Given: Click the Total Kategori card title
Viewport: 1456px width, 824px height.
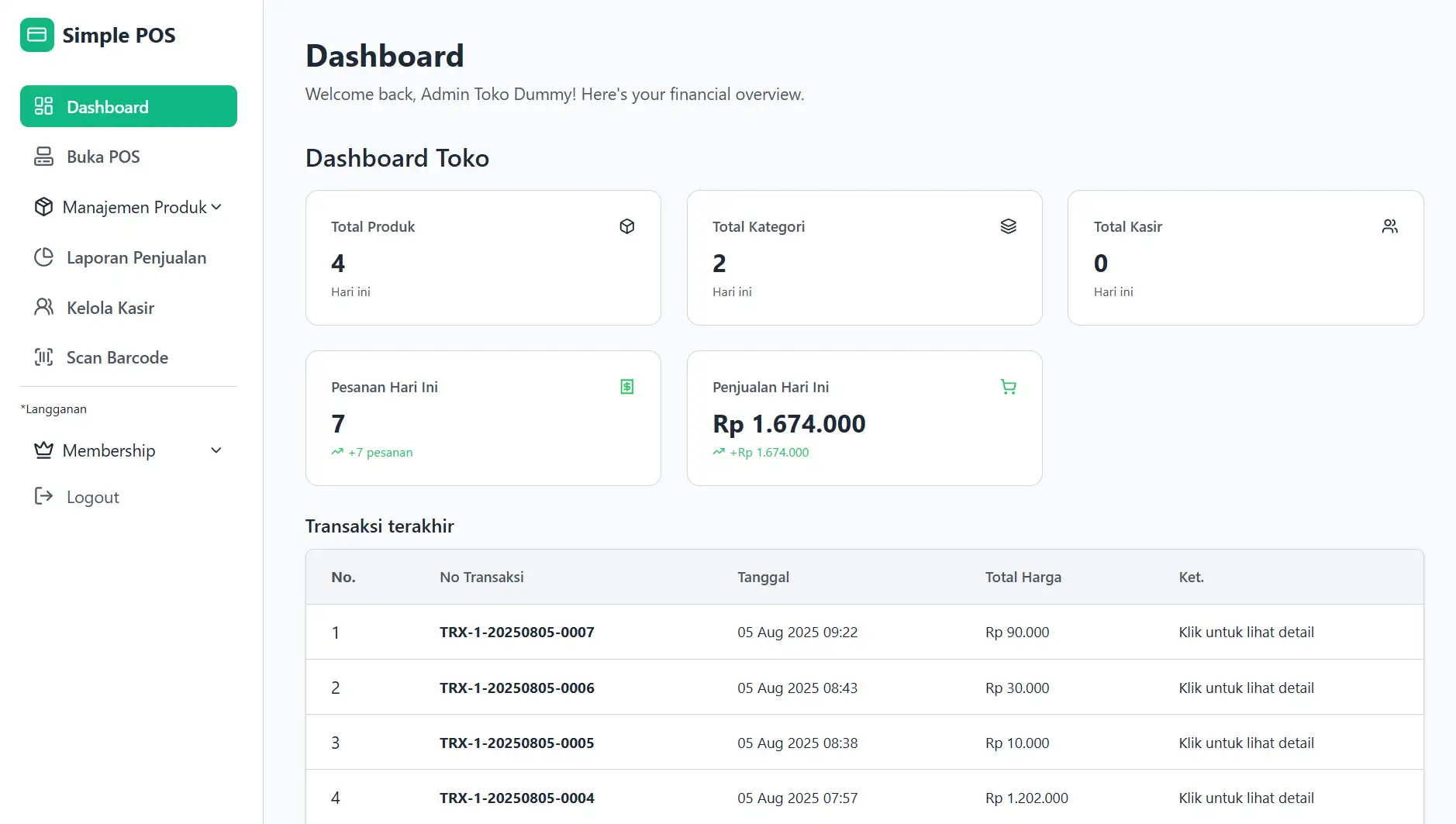Looking at the screenshot, I should [758, 226].
